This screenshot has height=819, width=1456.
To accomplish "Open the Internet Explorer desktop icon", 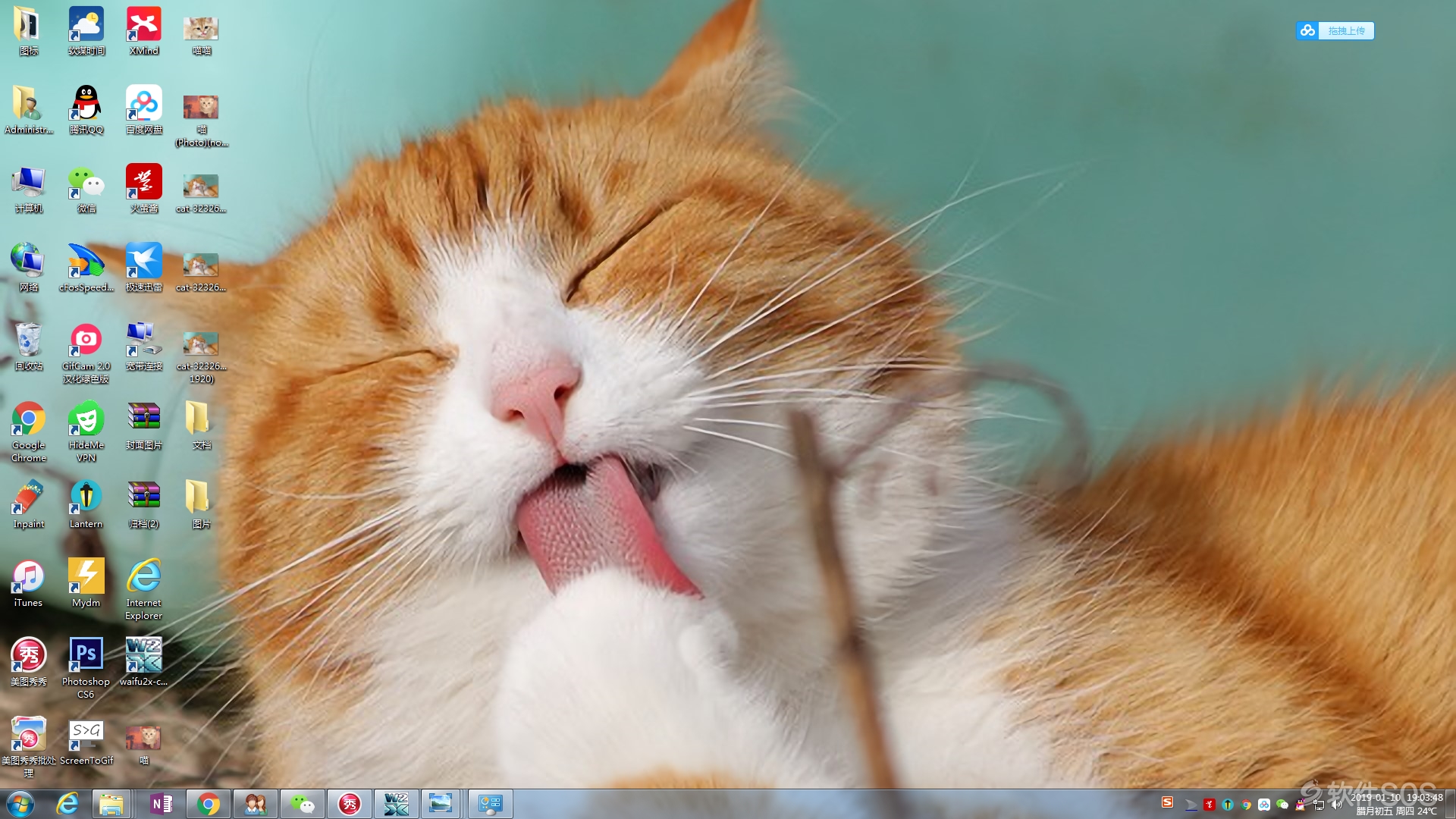I will point(143,590).
